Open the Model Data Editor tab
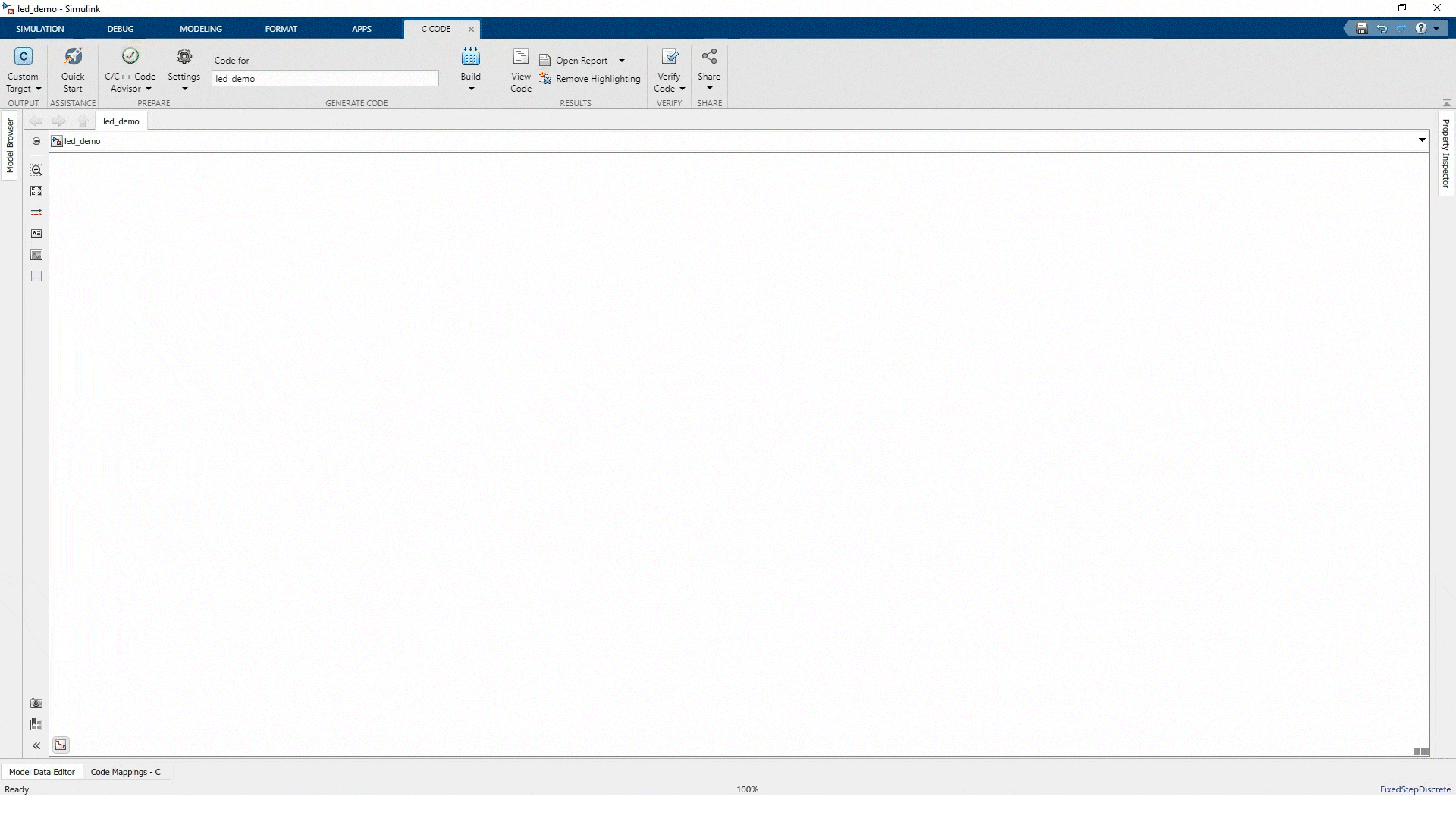 42,772
